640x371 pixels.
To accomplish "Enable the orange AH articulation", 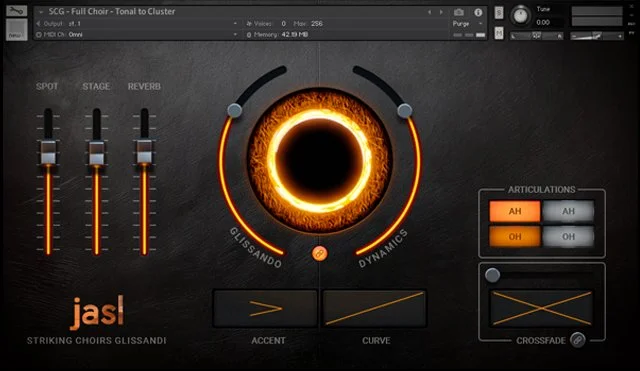I will coord(515,211).
